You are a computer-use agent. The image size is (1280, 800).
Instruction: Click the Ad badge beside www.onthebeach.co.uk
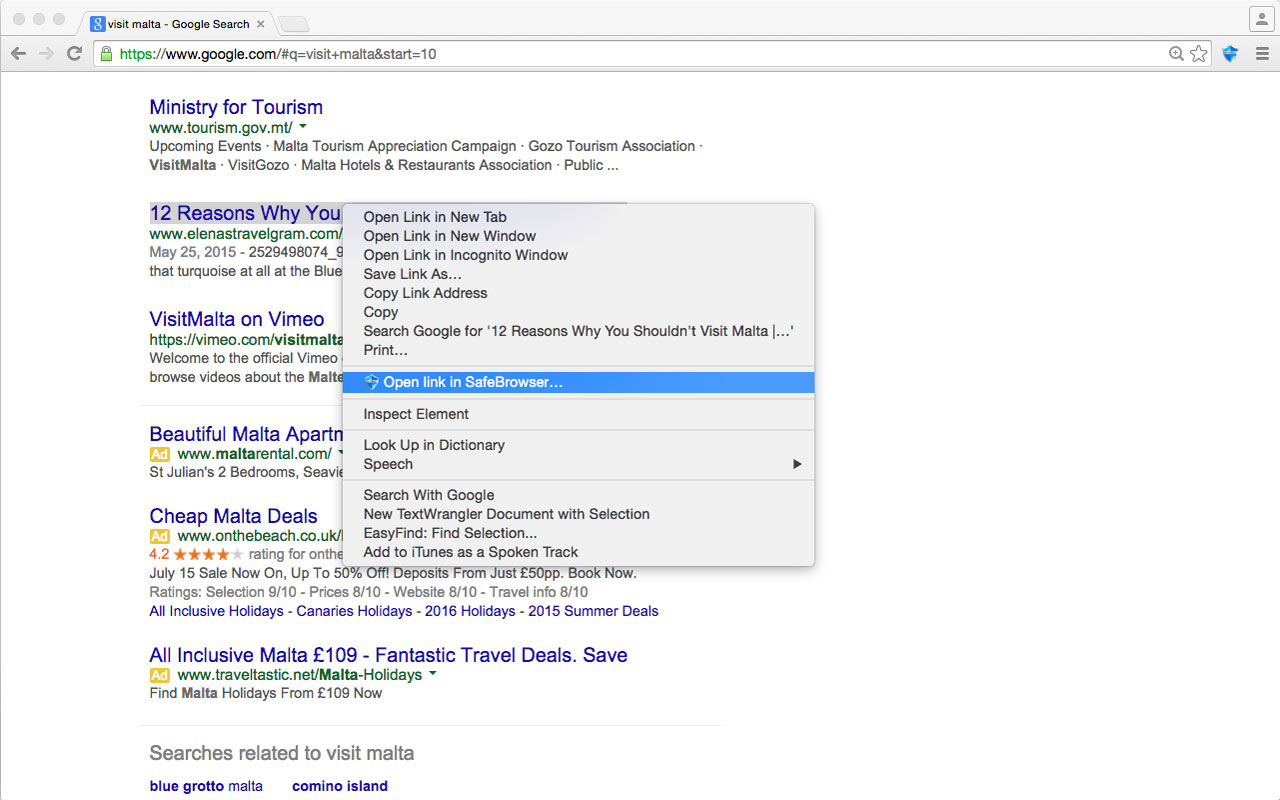[x=160, y=536]
